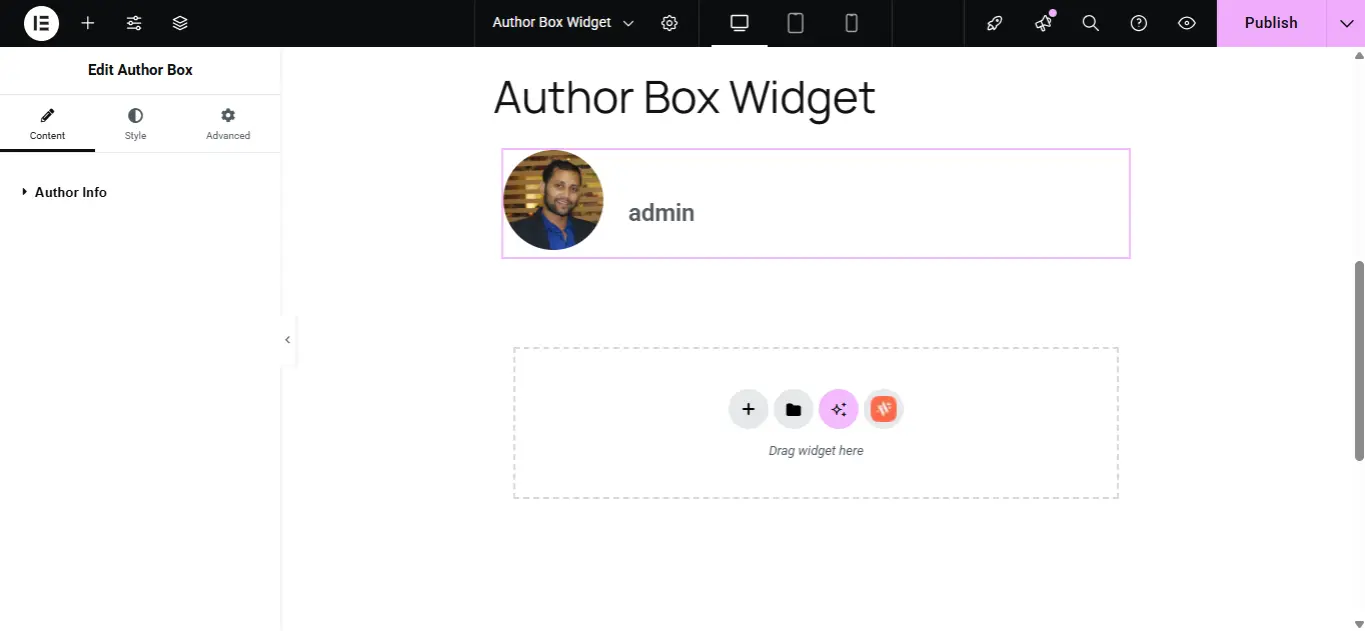Open page settings gear icon

pyautogui.click(x=670, y=23)
